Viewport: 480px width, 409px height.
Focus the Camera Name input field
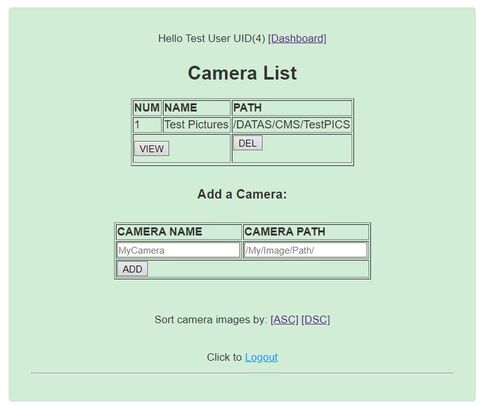tap(178, 250)
